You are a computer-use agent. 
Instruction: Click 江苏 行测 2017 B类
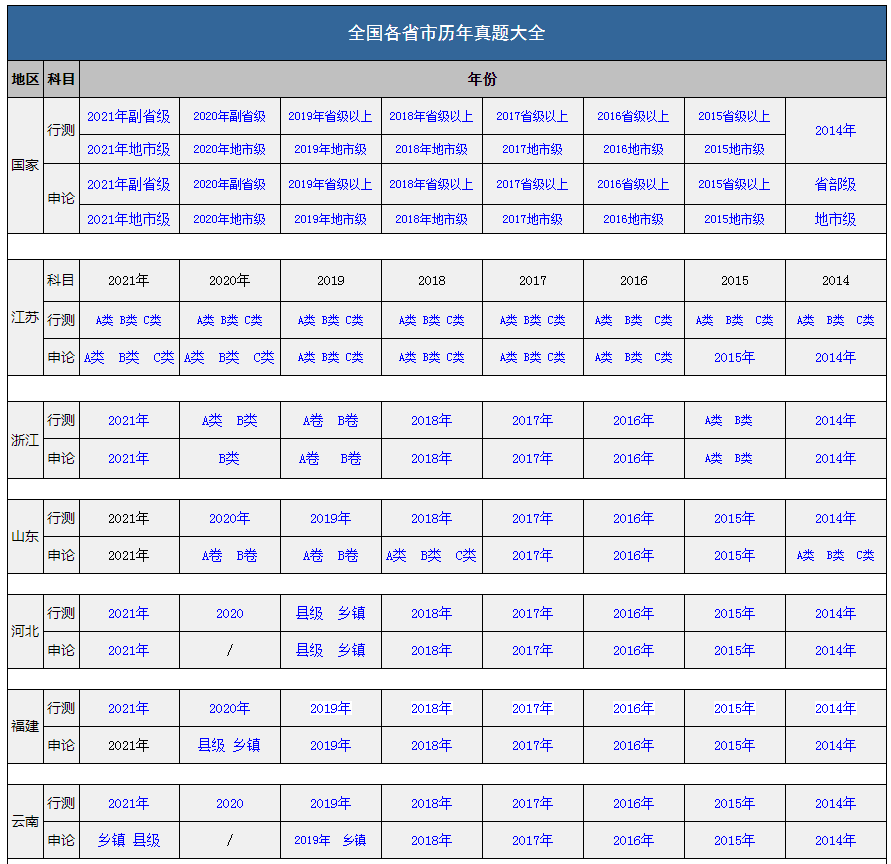pyautogui.click(x=532, y=320)
